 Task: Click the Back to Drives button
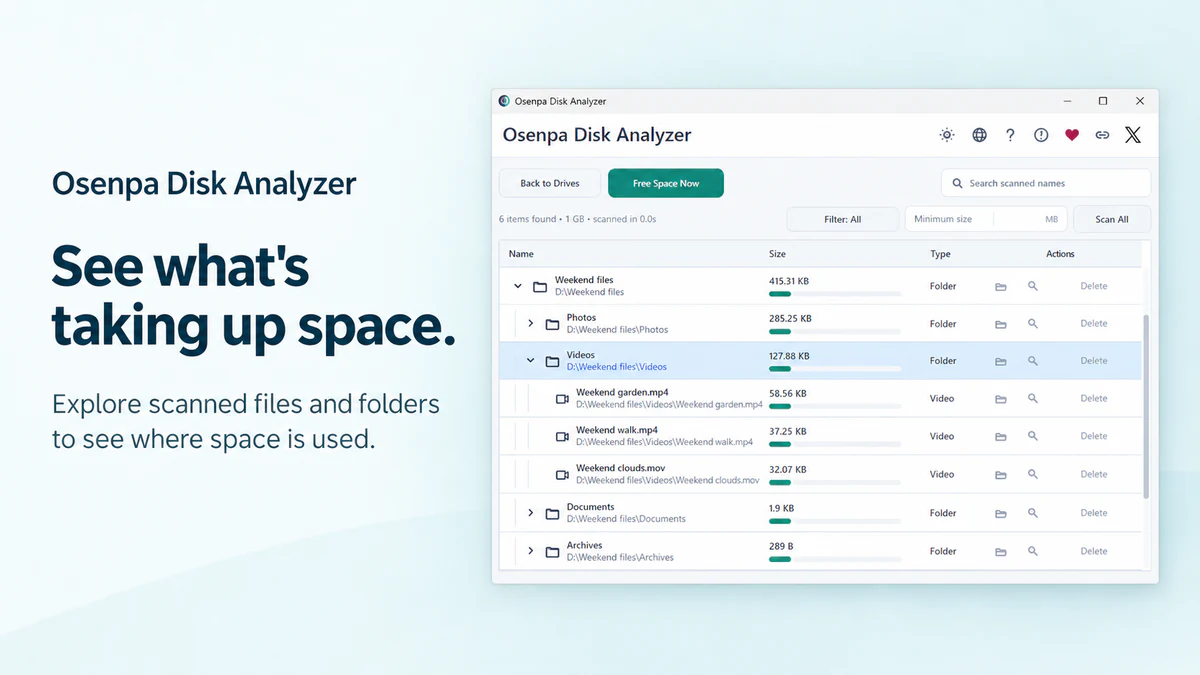coord(550,183)
